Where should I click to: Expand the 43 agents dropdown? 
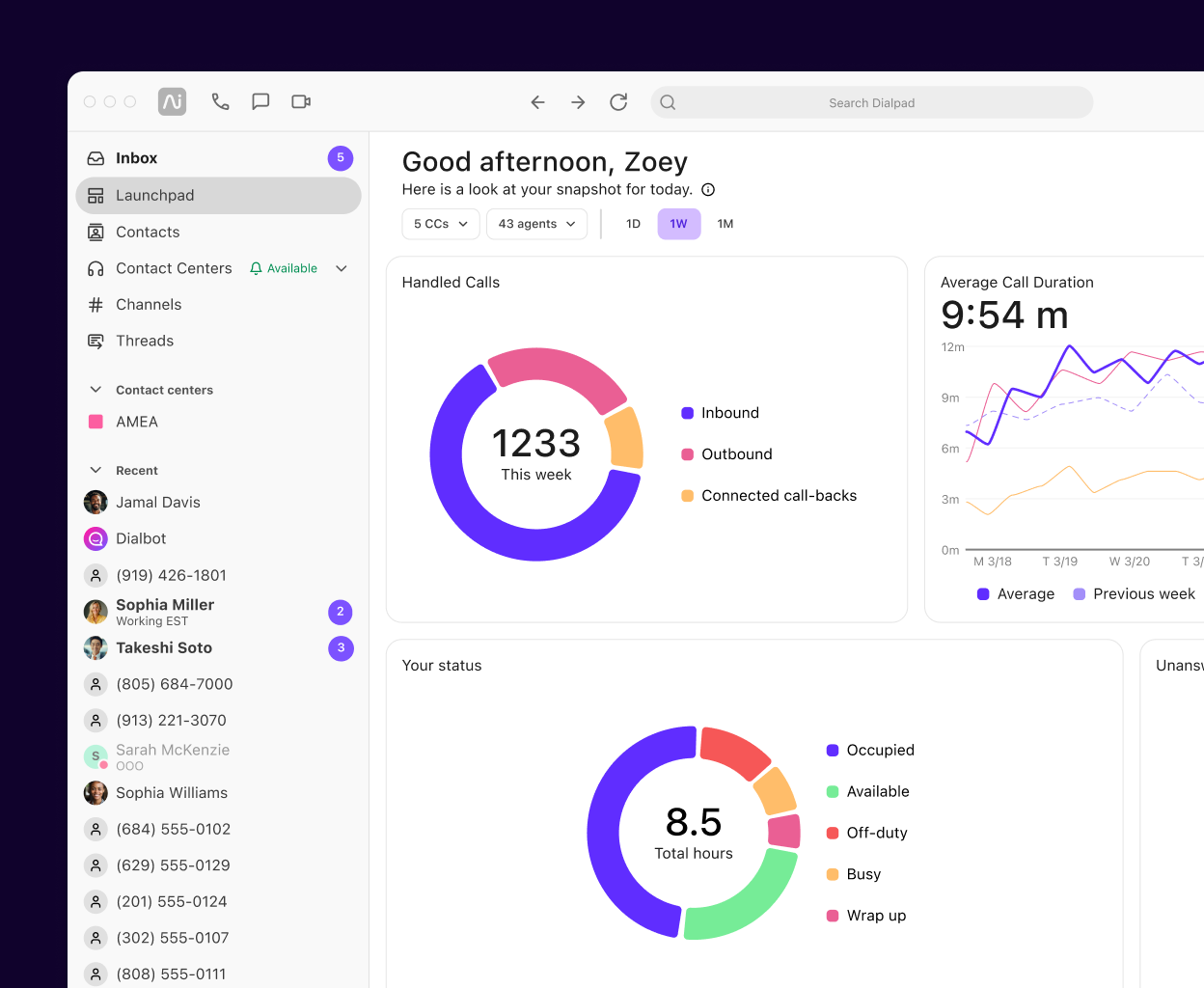[x=536, y=223]
